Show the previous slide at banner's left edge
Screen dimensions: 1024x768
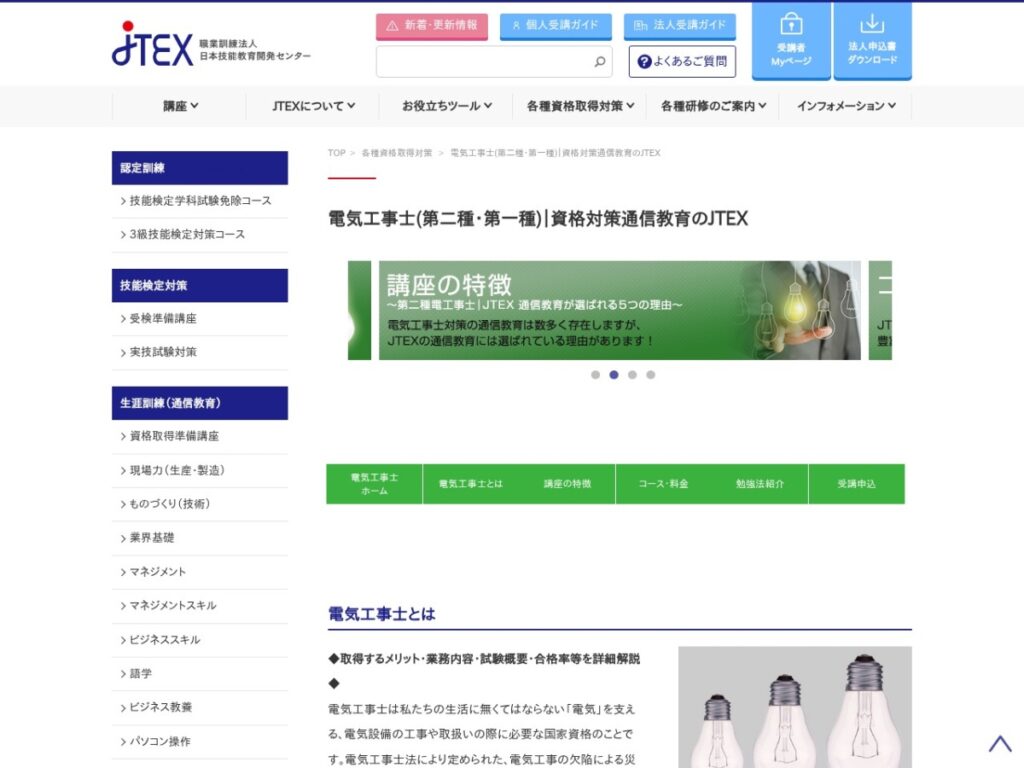click(359, 310)
